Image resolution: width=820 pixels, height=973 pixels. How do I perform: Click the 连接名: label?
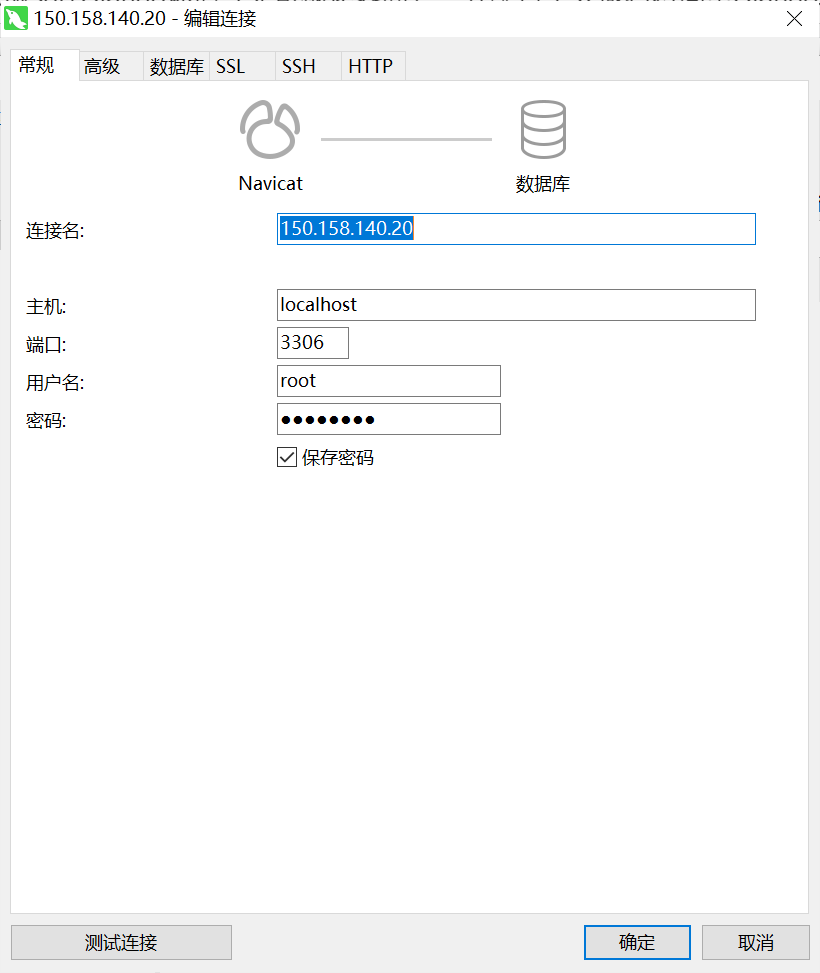(55, 231)
